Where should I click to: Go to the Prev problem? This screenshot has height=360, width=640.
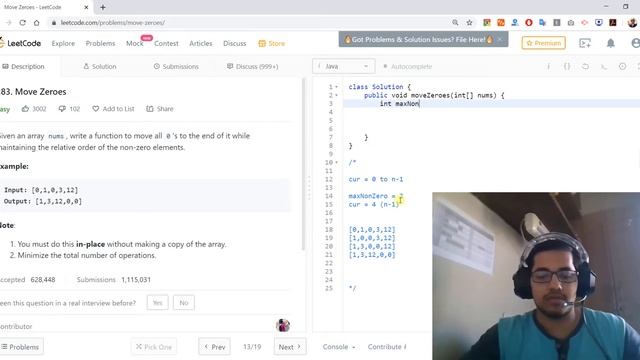[x=215, y=347]
